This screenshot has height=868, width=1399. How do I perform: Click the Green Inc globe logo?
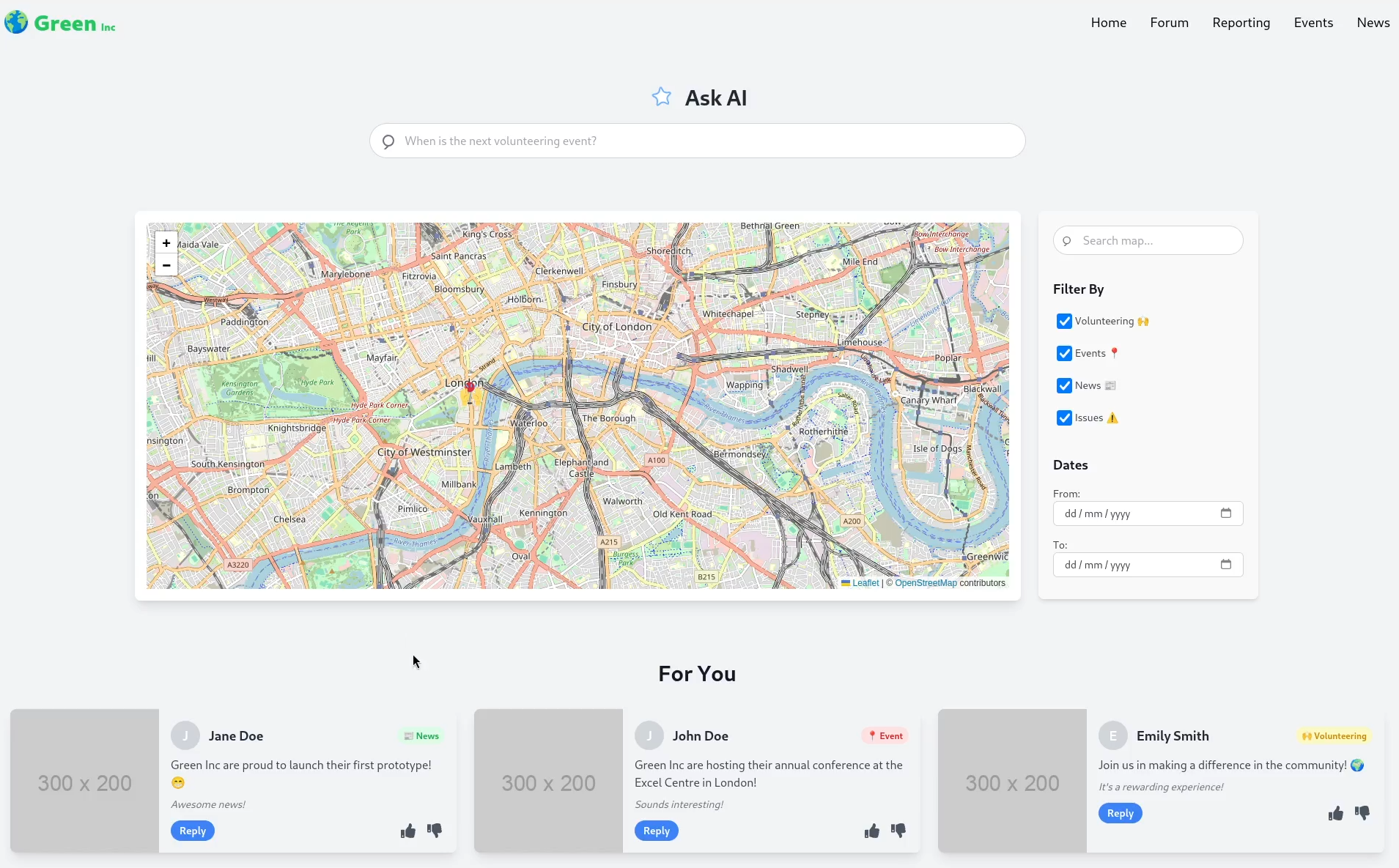tap(16, 23)
